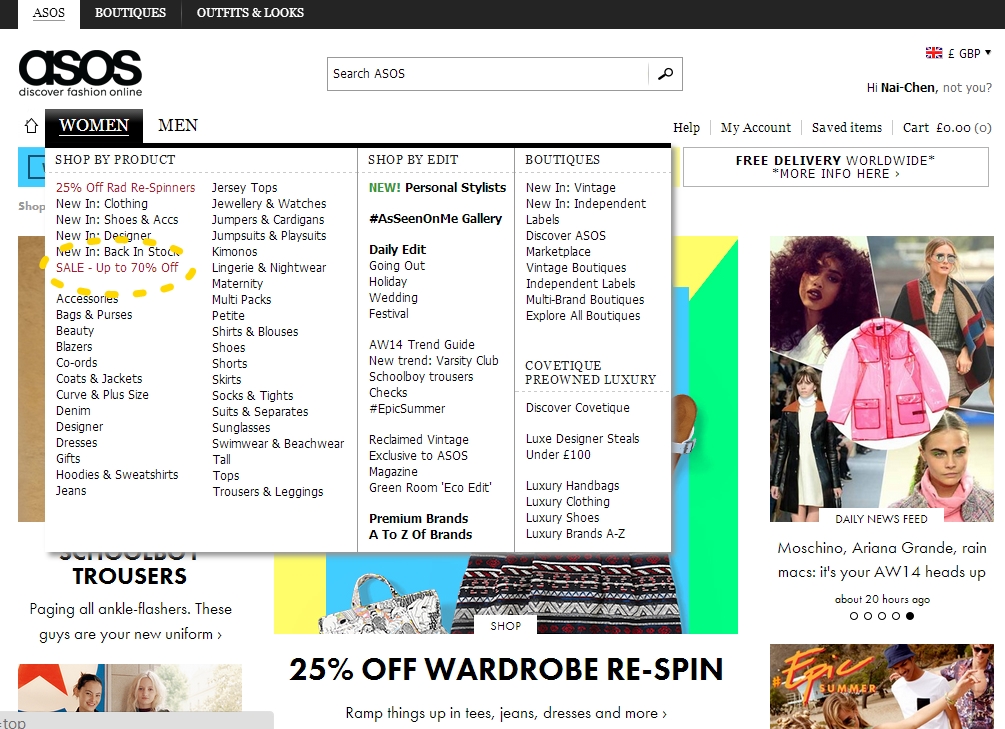The width and height of the screenshot is (1005, 729).
Task: Choose New In: Clothing
Action: point(102,203)
